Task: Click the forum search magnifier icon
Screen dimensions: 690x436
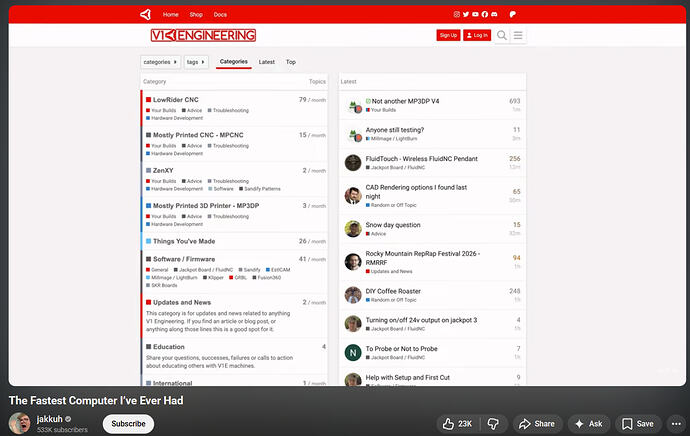Action: click(x=502, y=35)
